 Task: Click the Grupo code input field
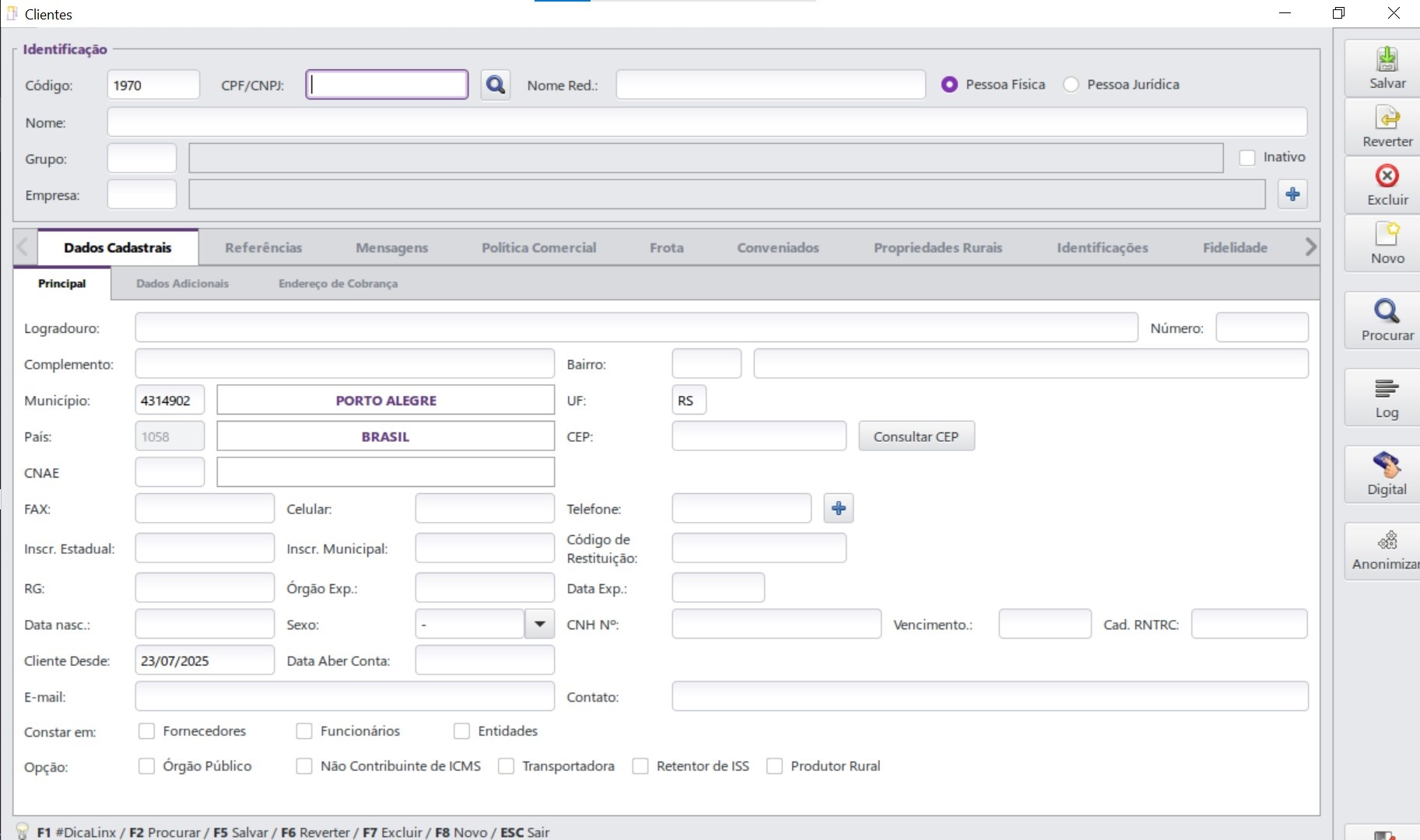tap(142, 158)
